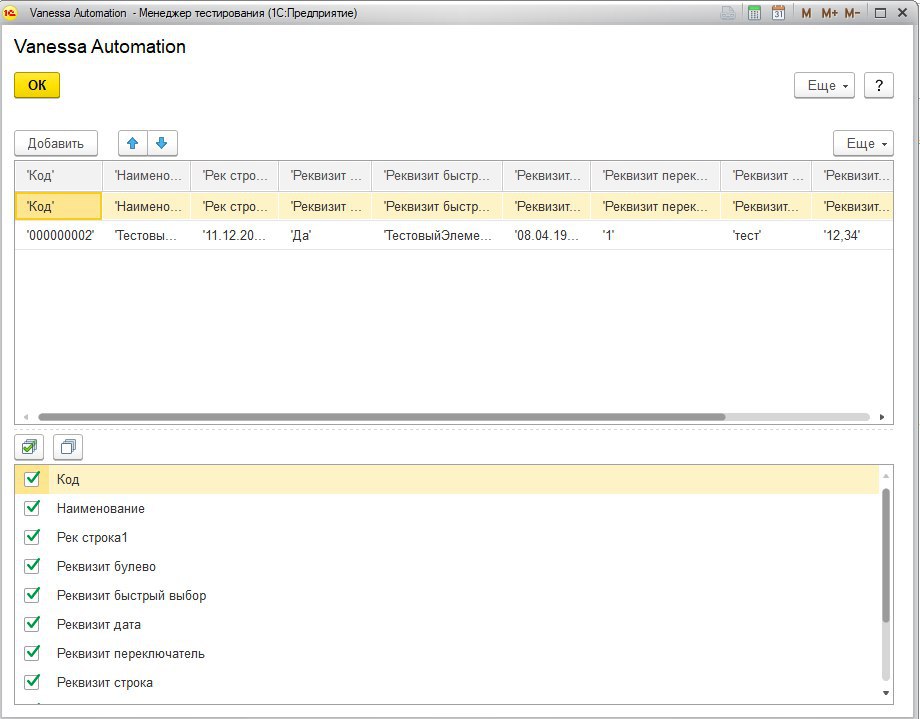Viewport: 920px width, 719px height.
Task: Click the down arrow of checklist scrollbar
Action: (x=886, y=693)
